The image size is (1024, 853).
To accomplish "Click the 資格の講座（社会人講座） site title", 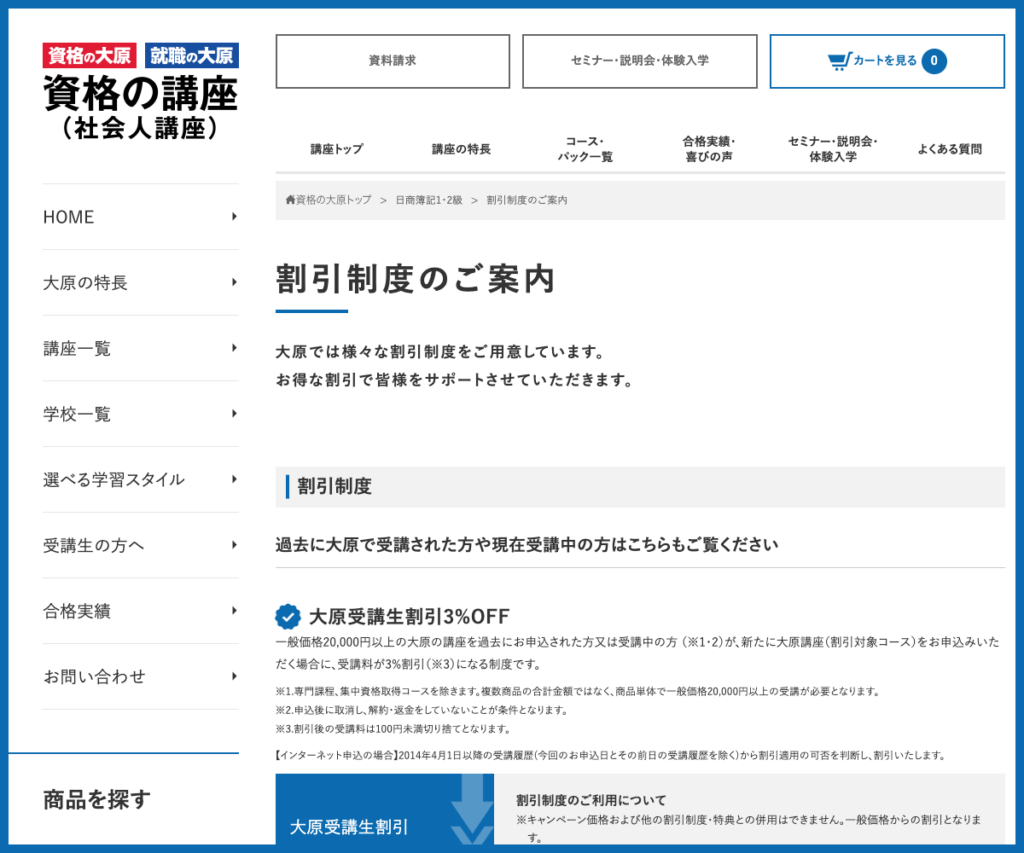I will click(140, 108).
